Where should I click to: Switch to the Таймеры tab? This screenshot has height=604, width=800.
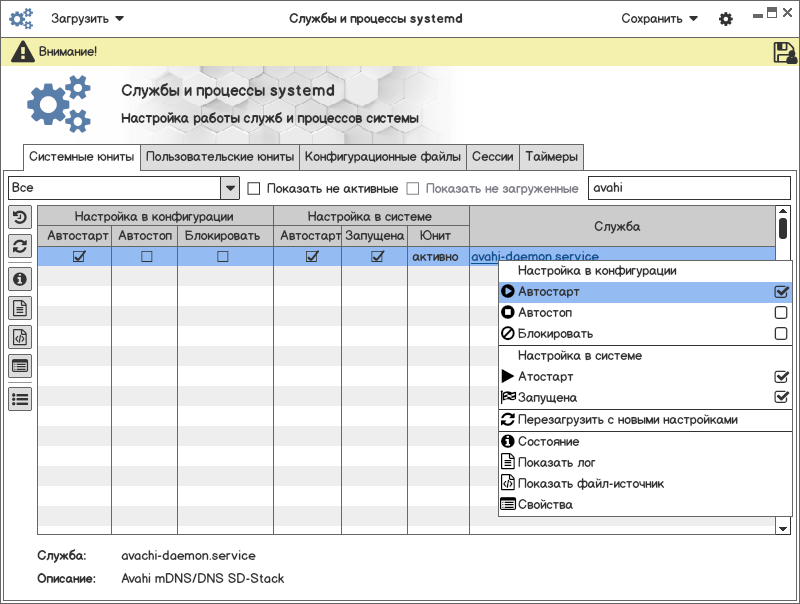click(x=551, y=157)
